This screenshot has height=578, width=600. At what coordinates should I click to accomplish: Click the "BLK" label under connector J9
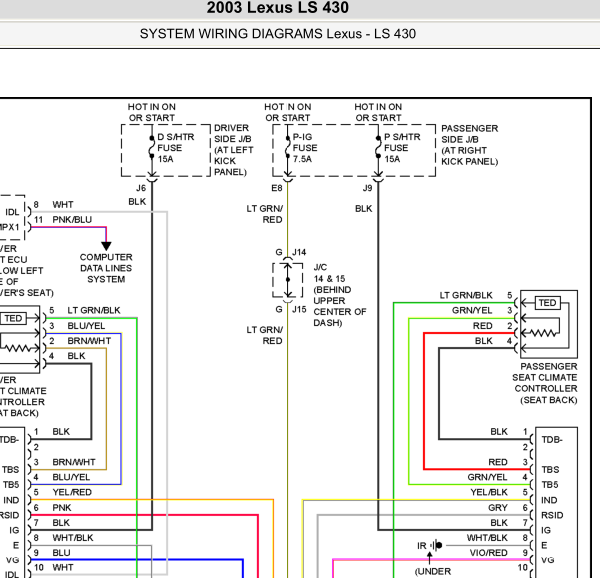coord(364,209)
